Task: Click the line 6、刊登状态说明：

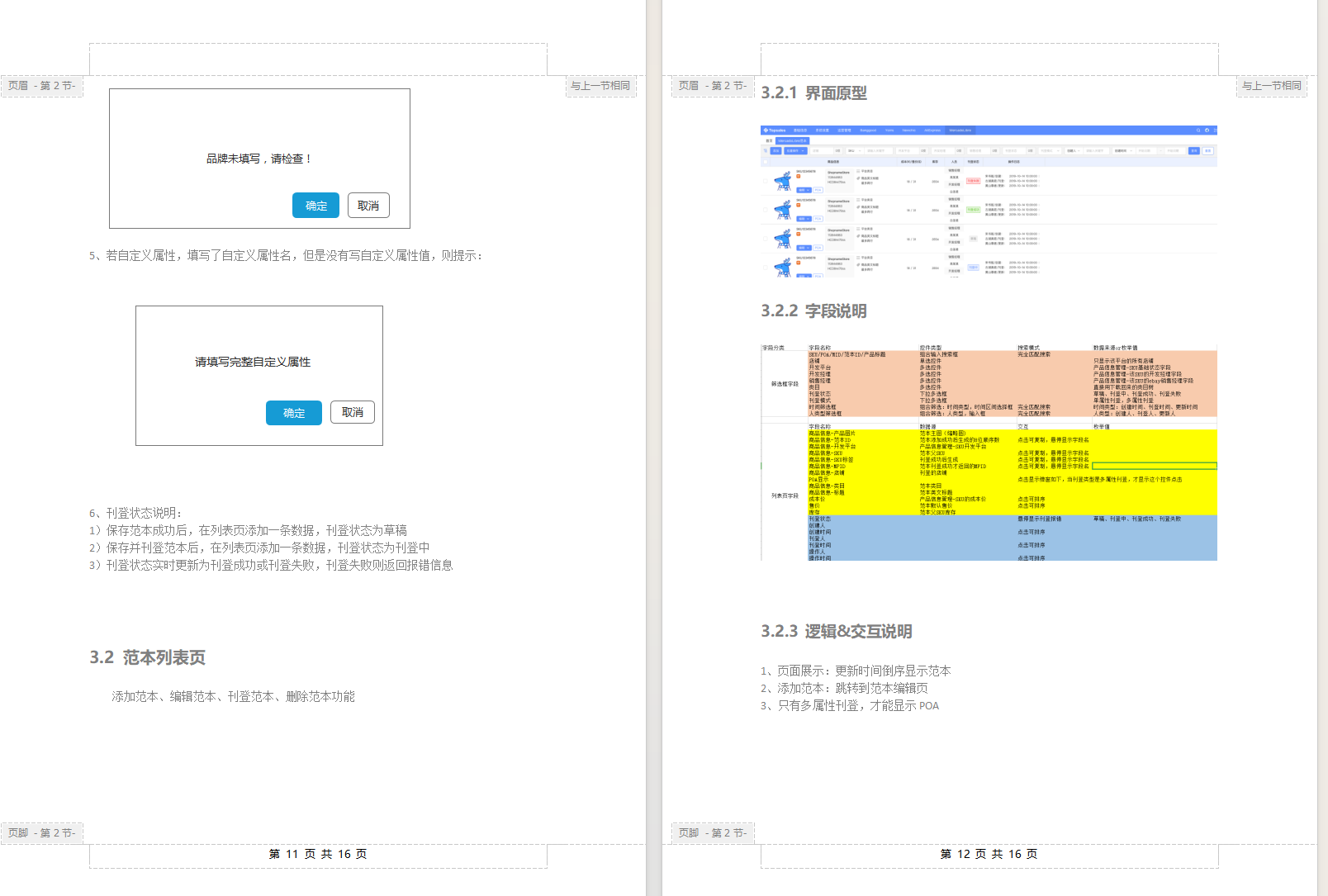Action: pos(135,513)
